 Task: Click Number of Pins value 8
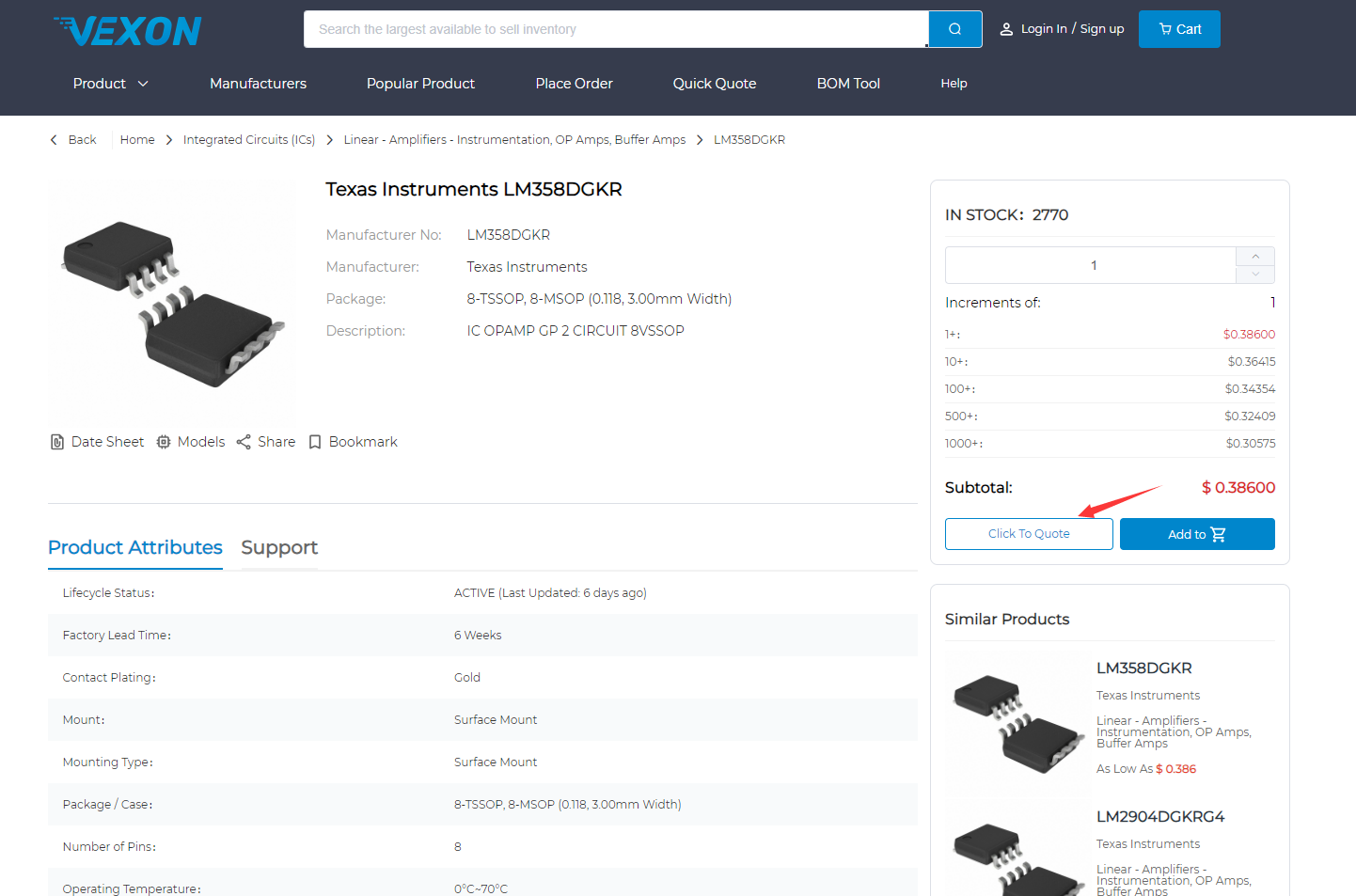458,847
